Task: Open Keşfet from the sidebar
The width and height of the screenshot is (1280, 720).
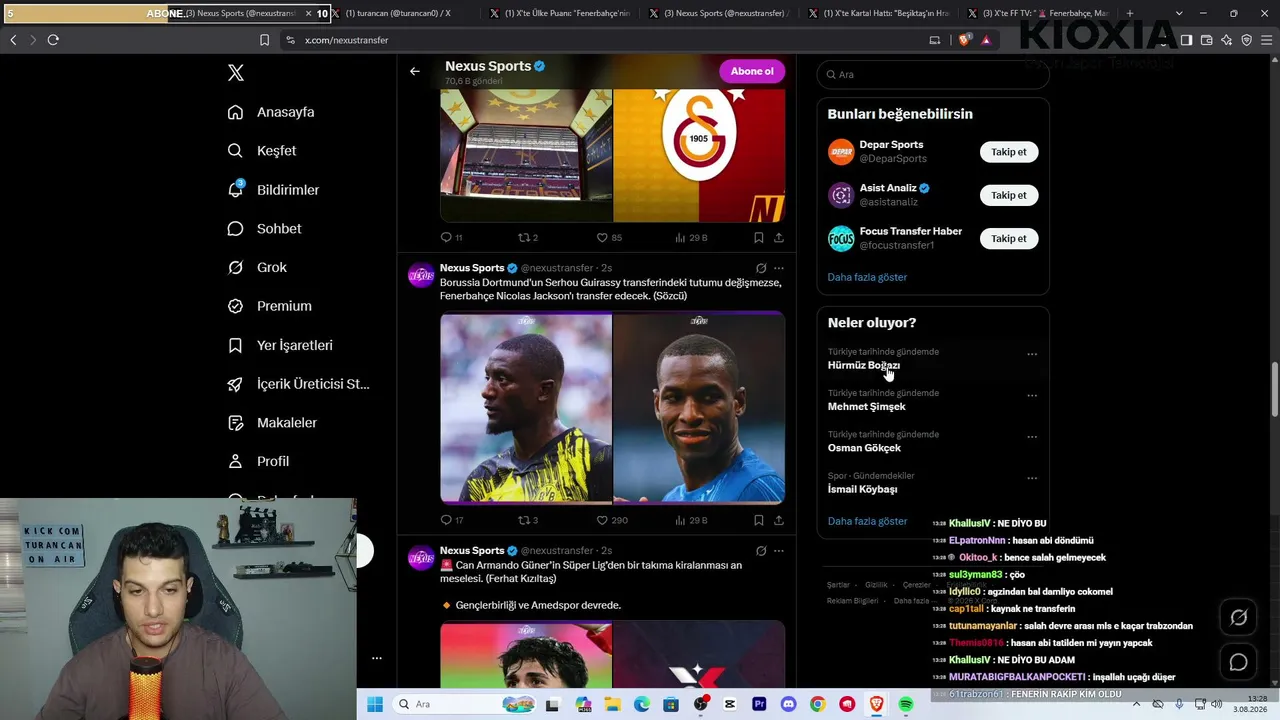Action: [x=262, y=151]
